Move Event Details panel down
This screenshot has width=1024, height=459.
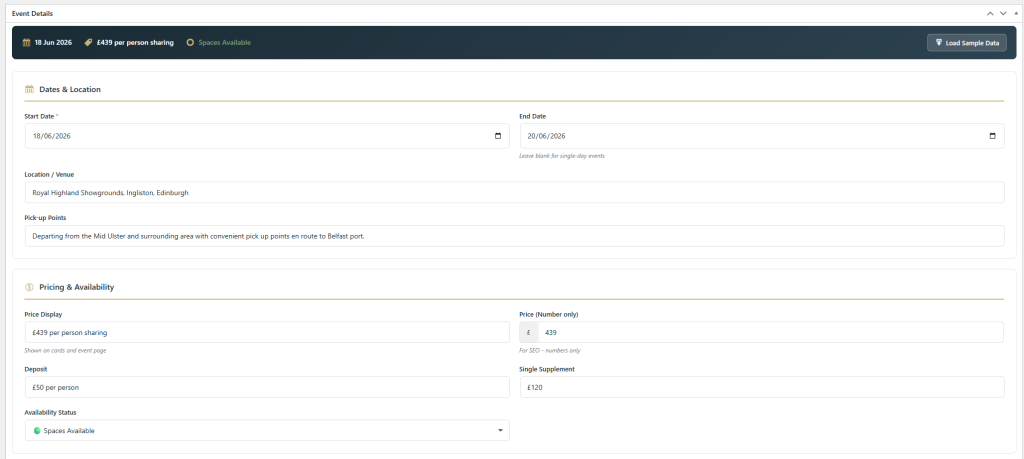(x=1003, y=14)
